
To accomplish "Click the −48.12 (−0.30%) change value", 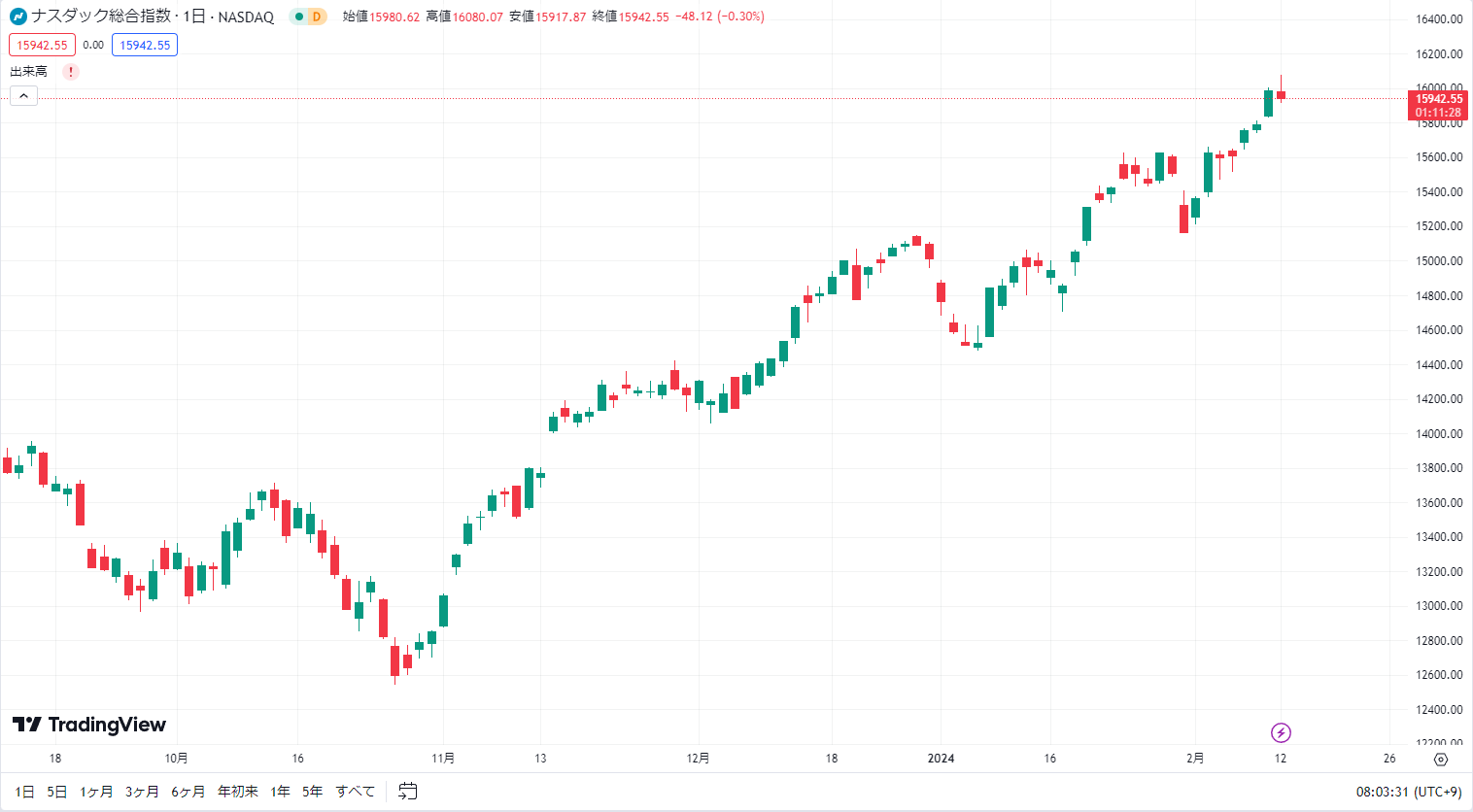I will [720, 17].
